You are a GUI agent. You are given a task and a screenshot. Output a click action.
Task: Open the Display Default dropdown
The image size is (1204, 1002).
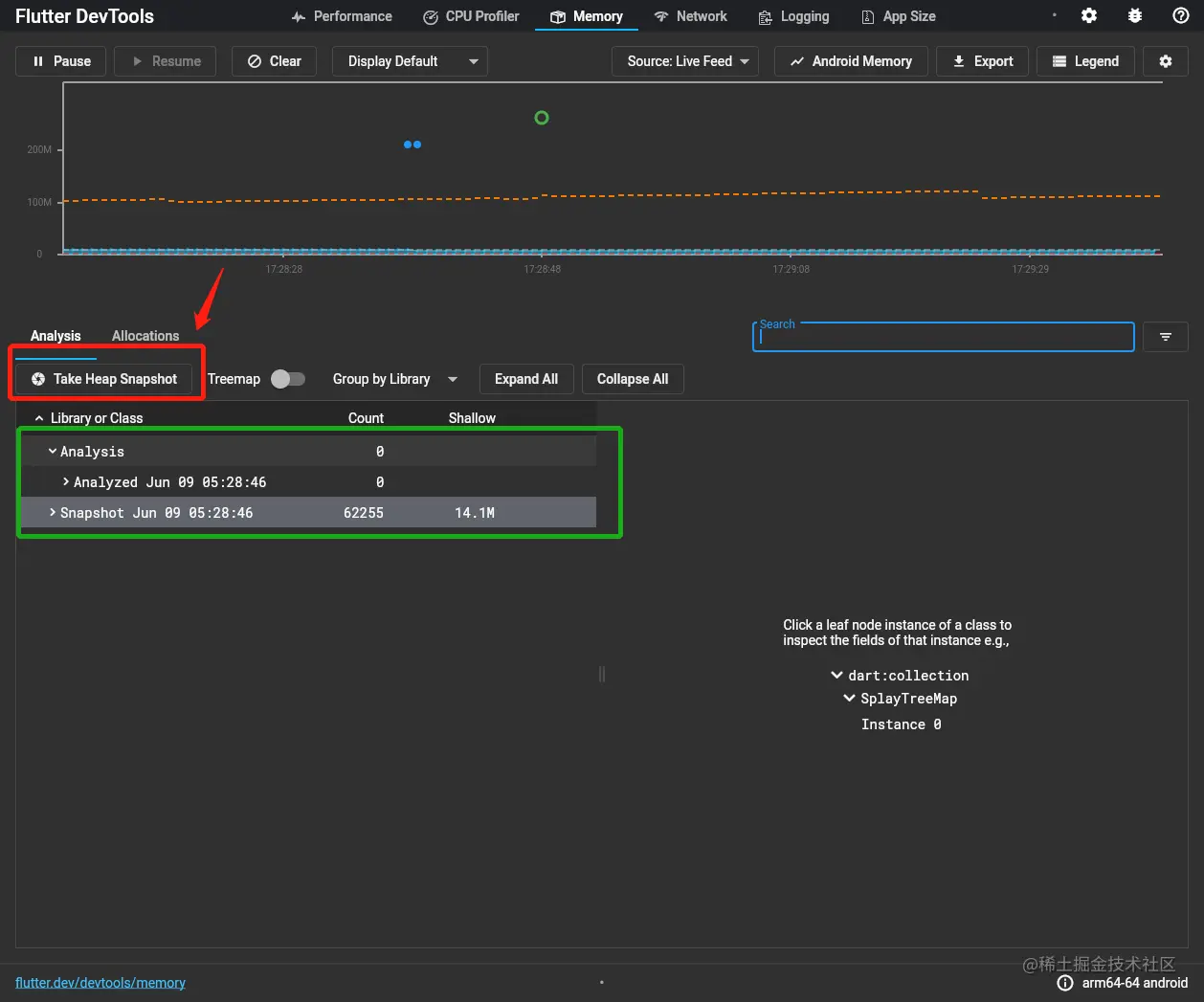(x=410, y=61)
